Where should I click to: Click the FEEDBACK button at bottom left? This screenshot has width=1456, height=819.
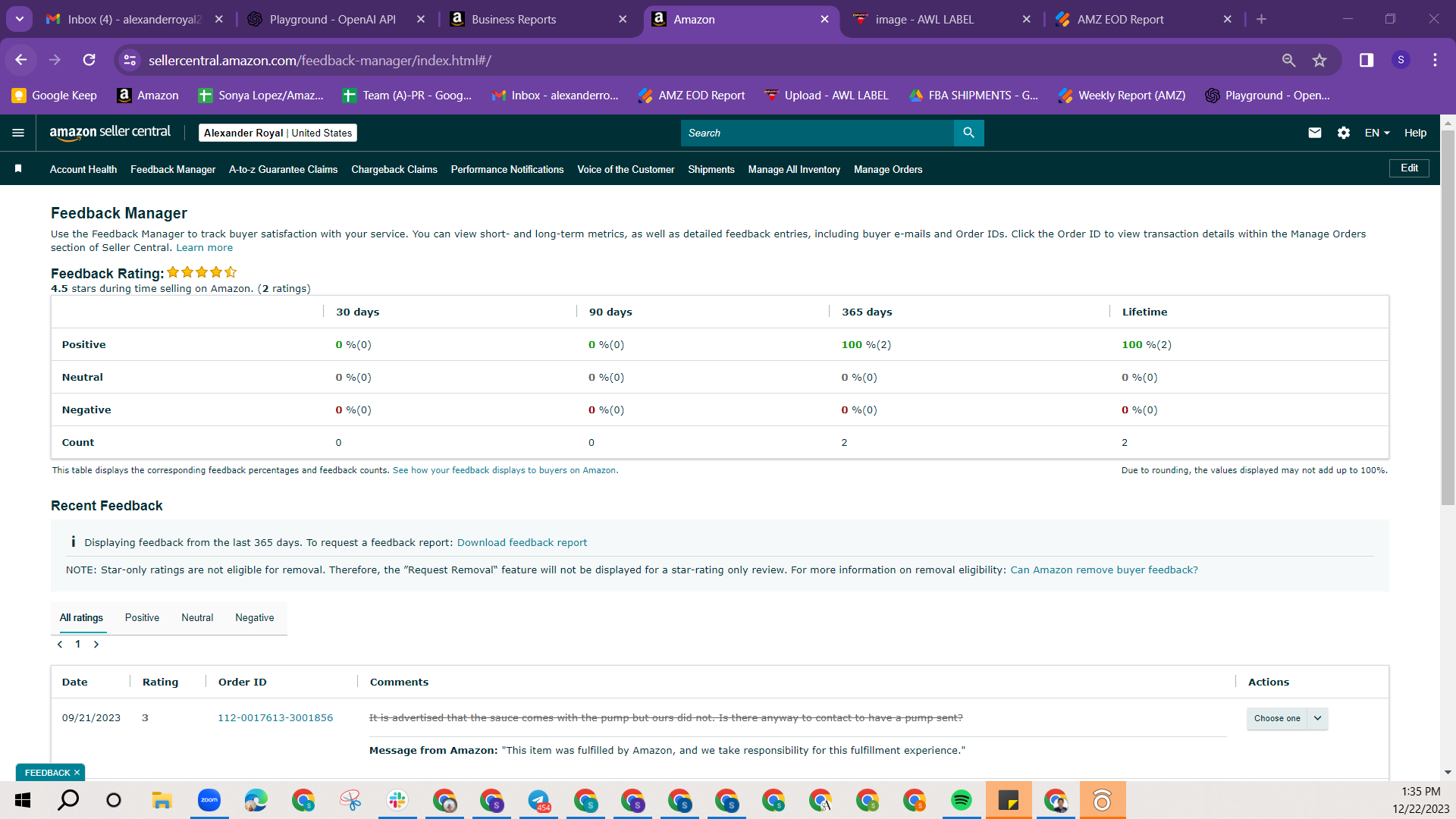pyautogui.click(x=47, y=773)
